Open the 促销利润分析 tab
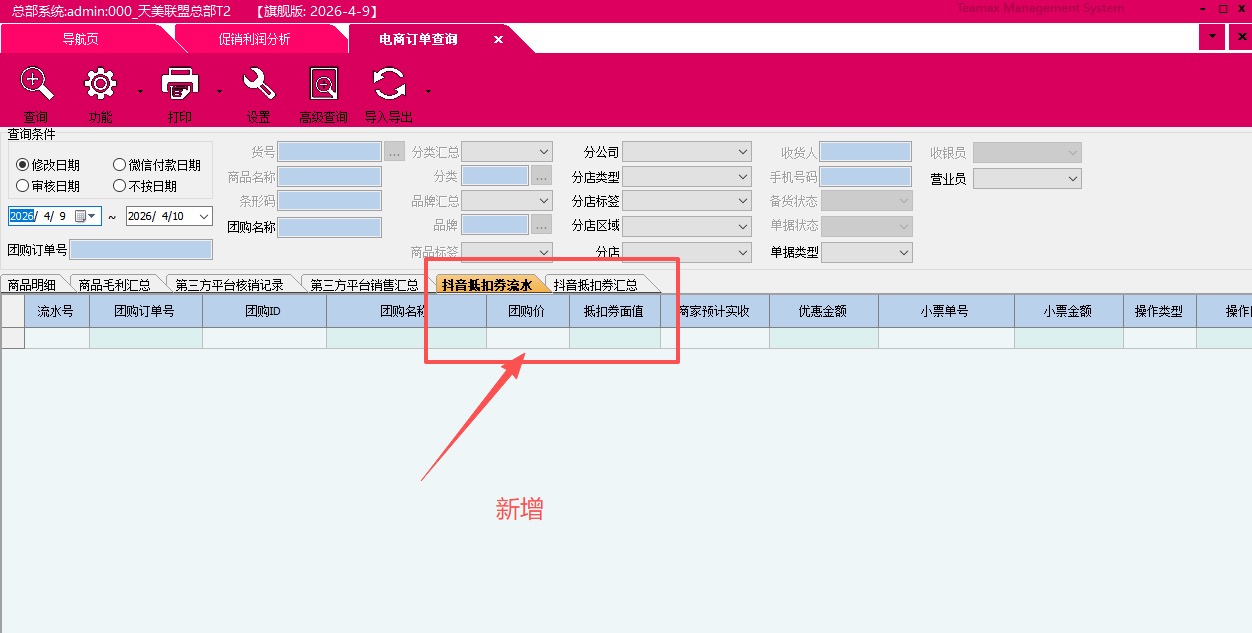 click(254, 39)
